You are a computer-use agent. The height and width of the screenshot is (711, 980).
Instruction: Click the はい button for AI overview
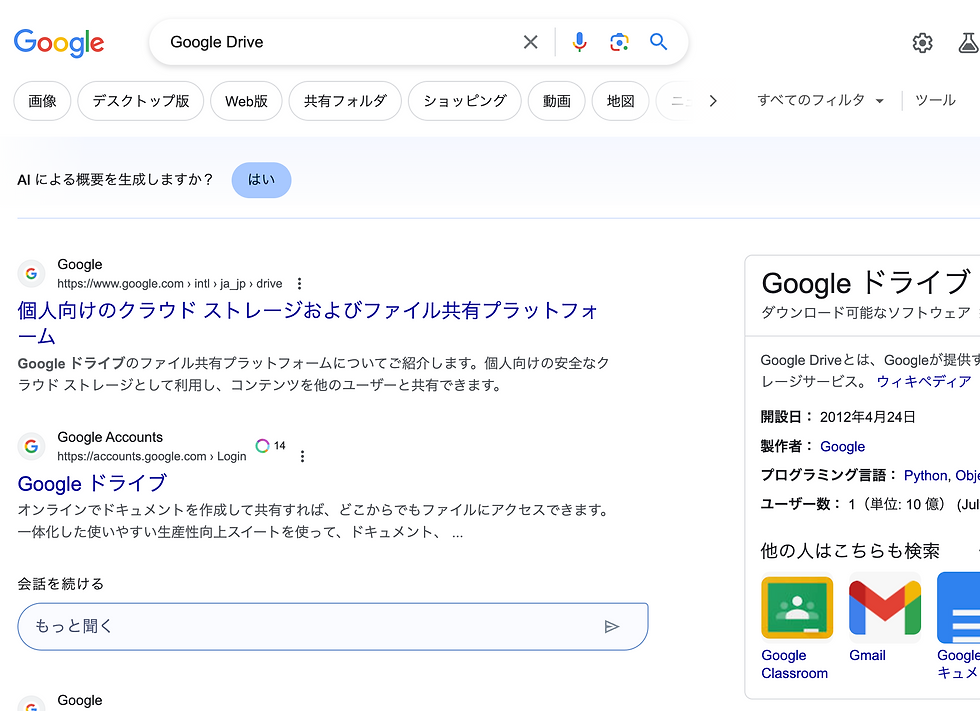point(261,180)
